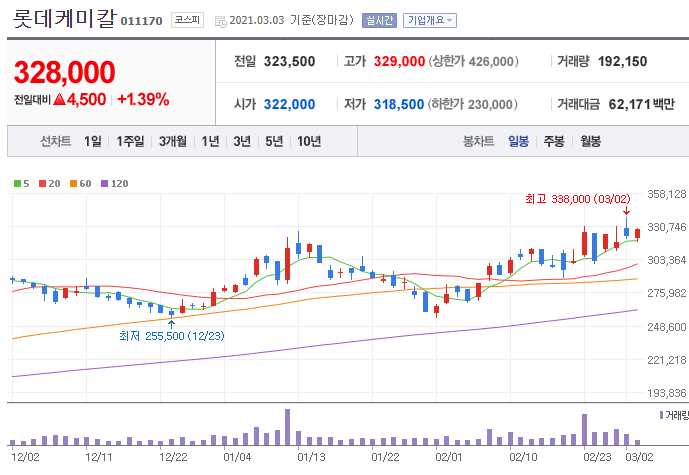Select the 5년 line chart tab
The image size is (689, 475).
point(274,141)
